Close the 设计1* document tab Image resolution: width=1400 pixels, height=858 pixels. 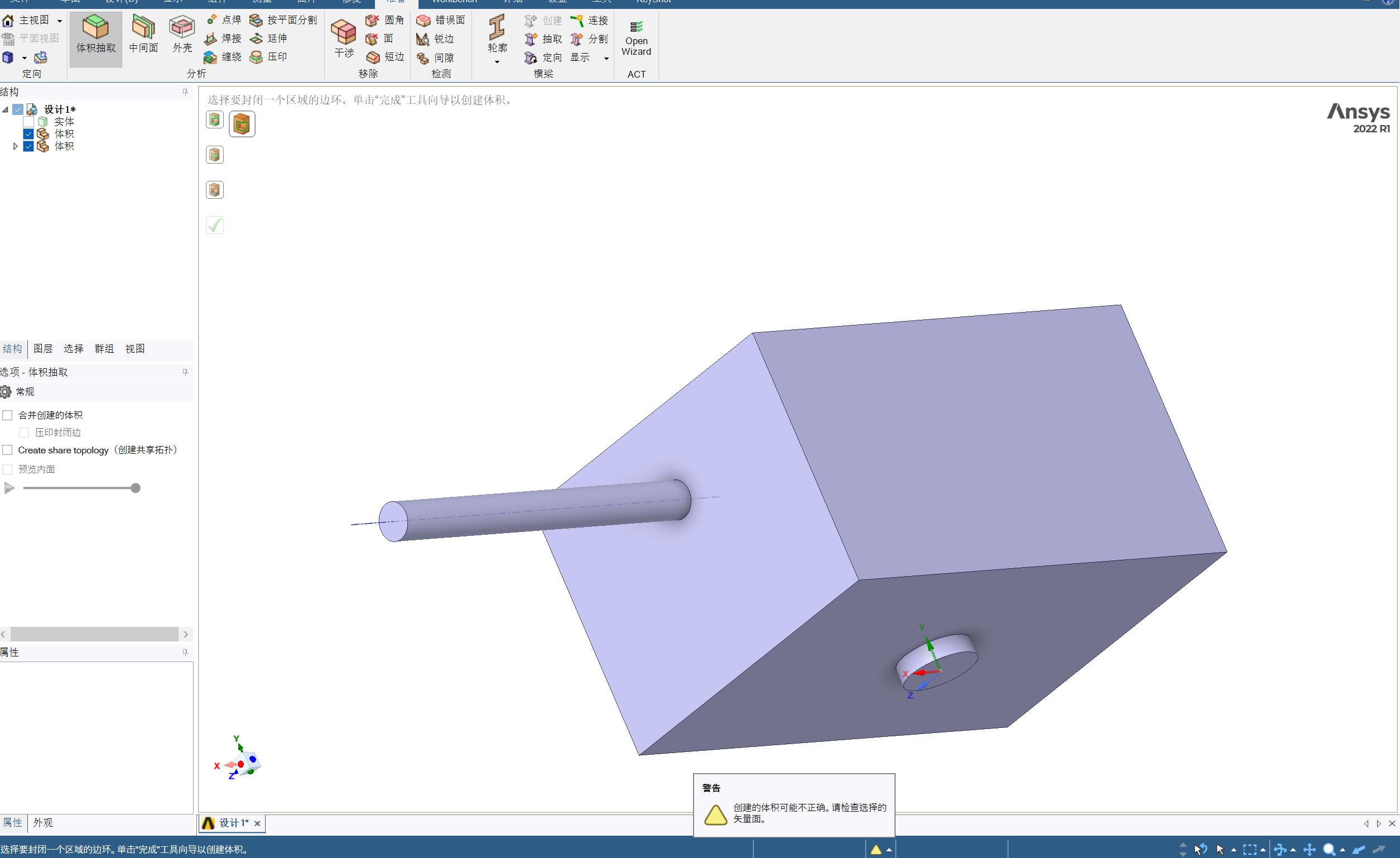pos(257,823)
